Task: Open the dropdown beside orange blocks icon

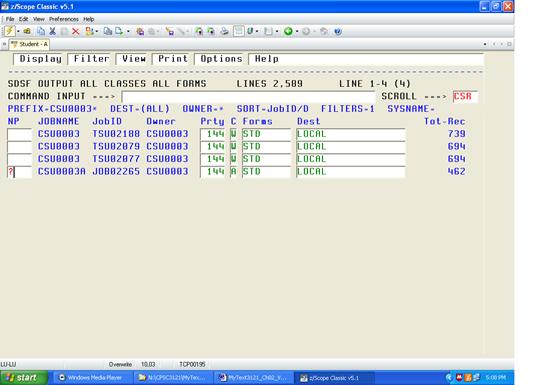Action: [x=97, y=32]
